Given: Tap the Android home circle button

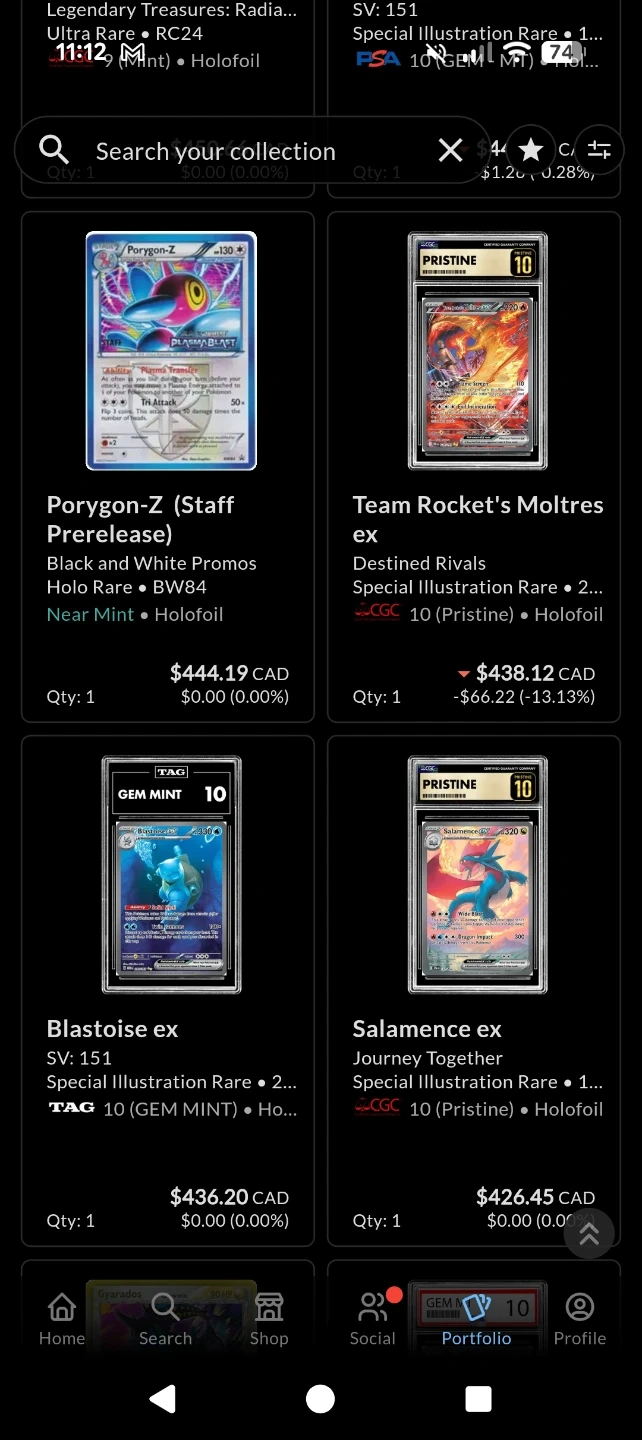Looking at the screenshot, I should tap(320, 1398).
